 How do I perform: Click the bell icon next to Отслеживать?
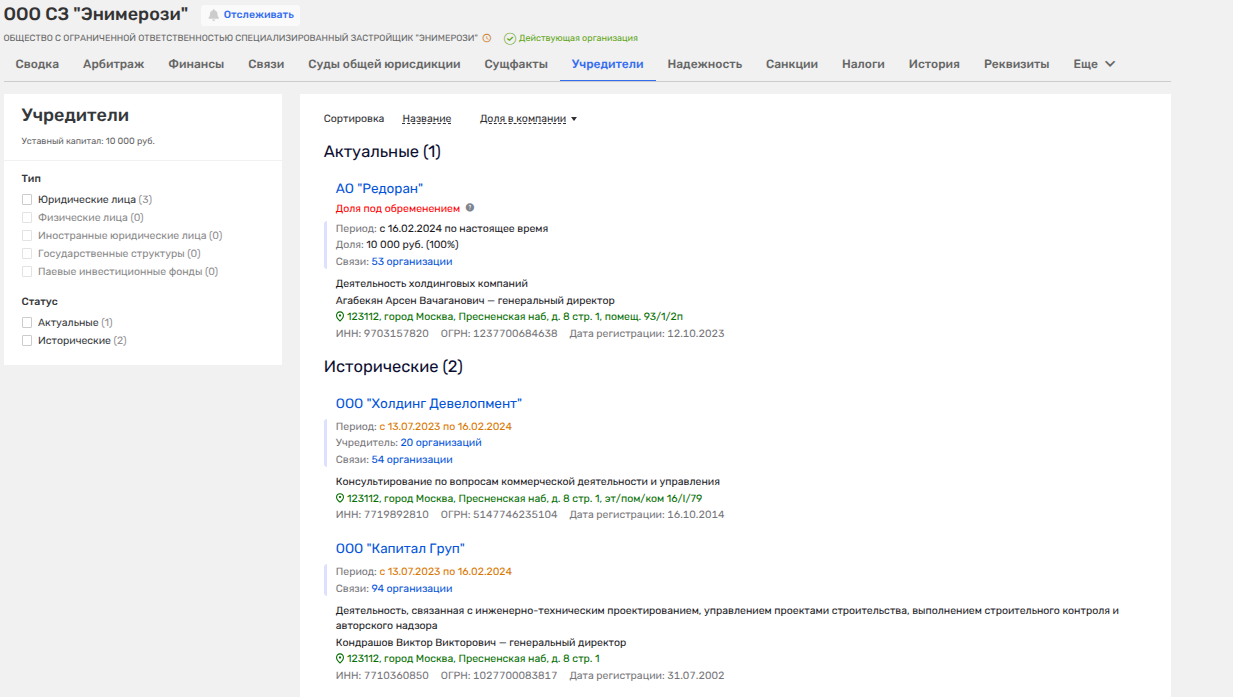(x=213, y=15)
